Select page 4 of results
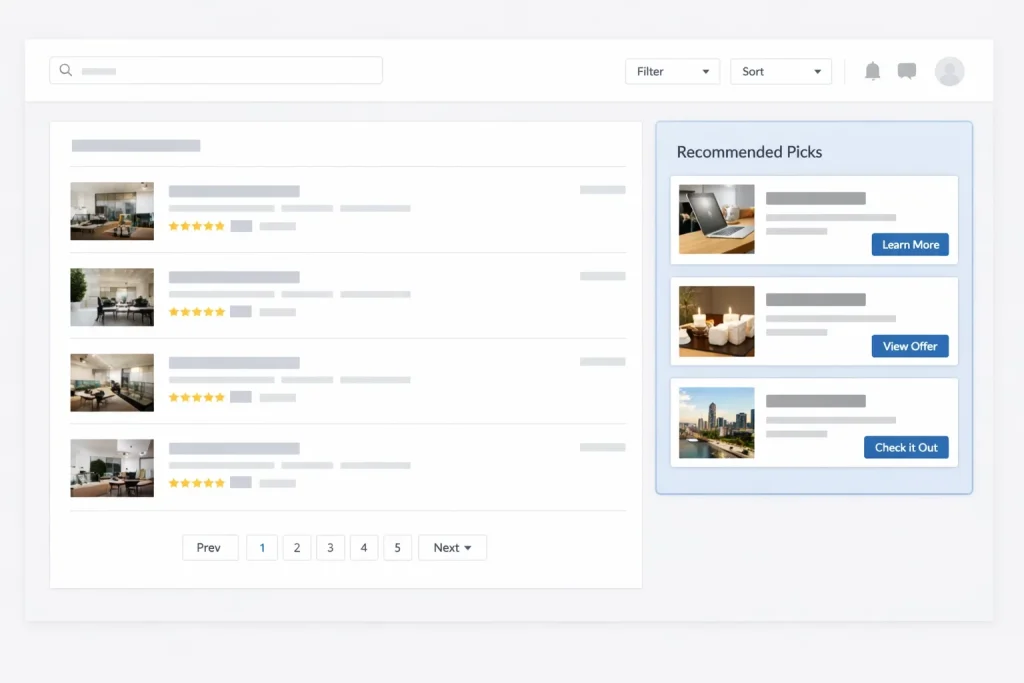Image resolution: width=1024 pixels, height=683 pixels. coord(364,547)
